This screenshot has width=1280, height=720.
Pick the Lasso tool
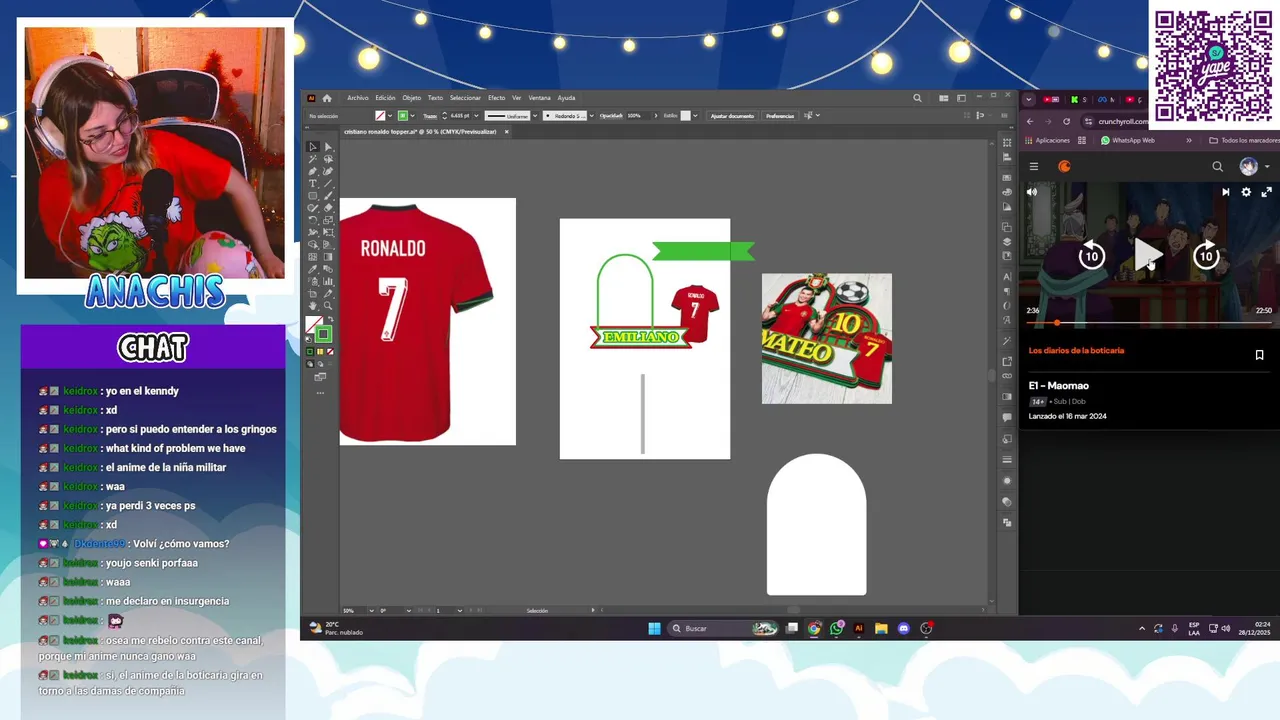pyautogui.click(x=328, y=159)
